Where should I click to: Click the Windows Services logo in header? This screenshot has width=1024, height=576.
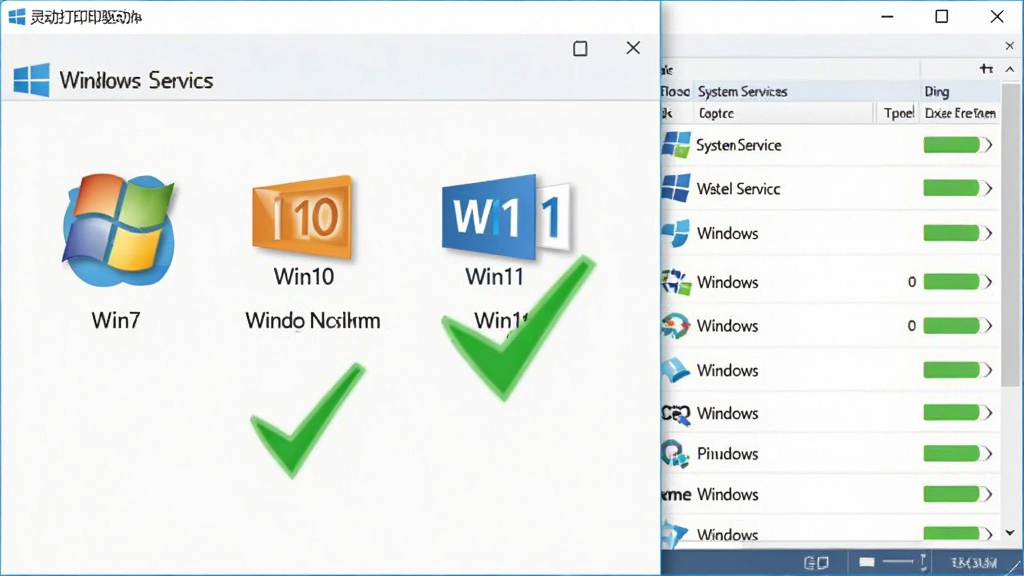tap(31, 80)
